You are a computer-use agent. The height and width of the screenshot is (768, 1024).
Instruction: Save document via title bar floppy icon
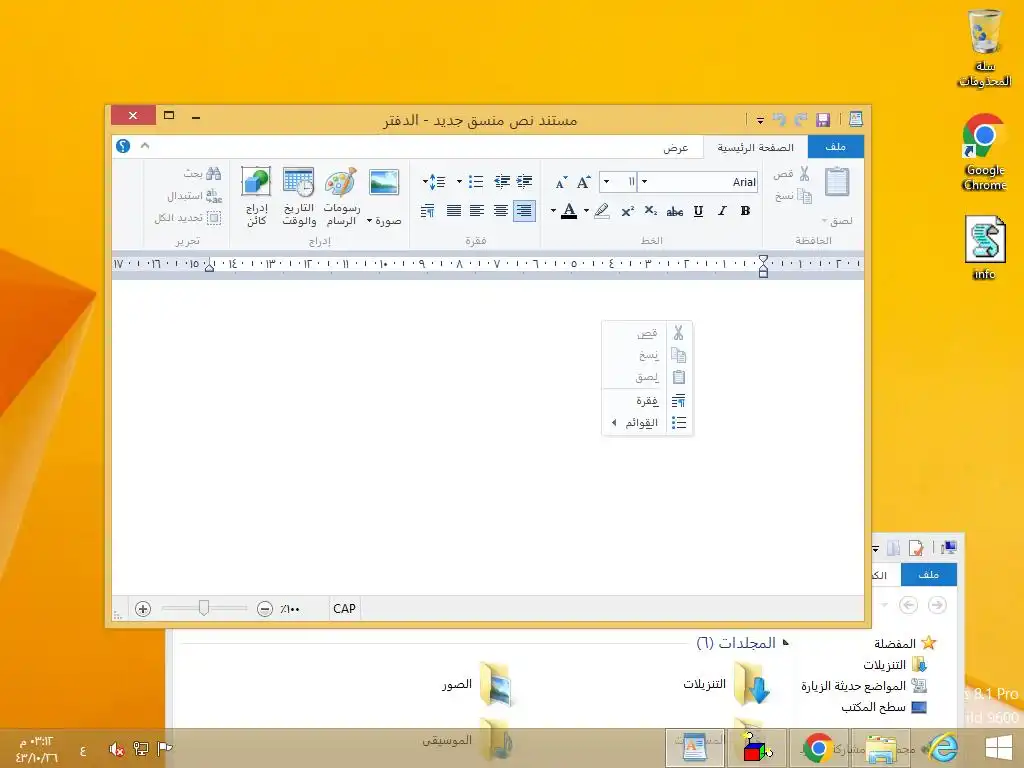823,120
